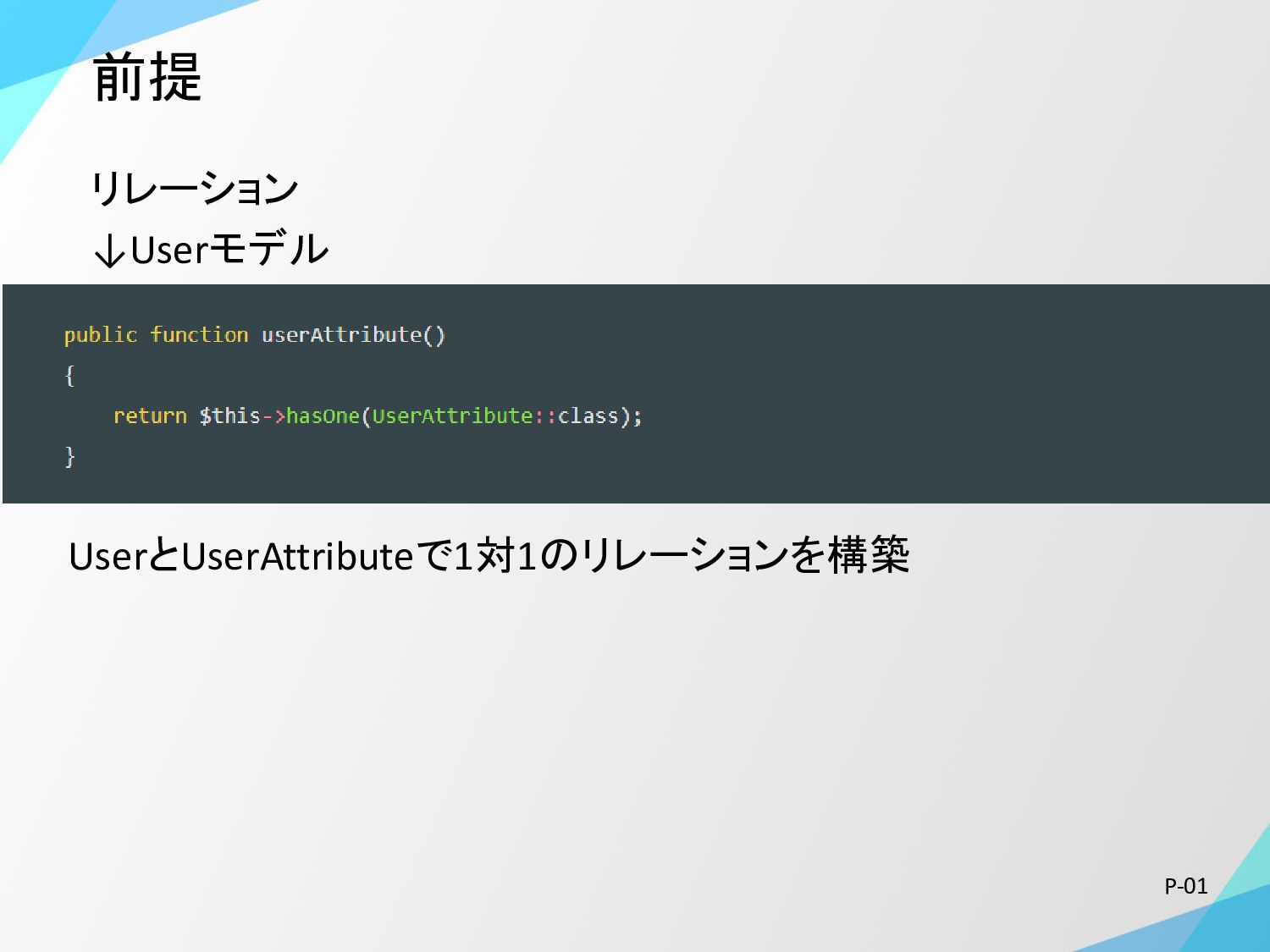
Task: Click the sentence 'UserとUserAttributeで1対1のリレーションを構築'
Action: pos(489,555)
